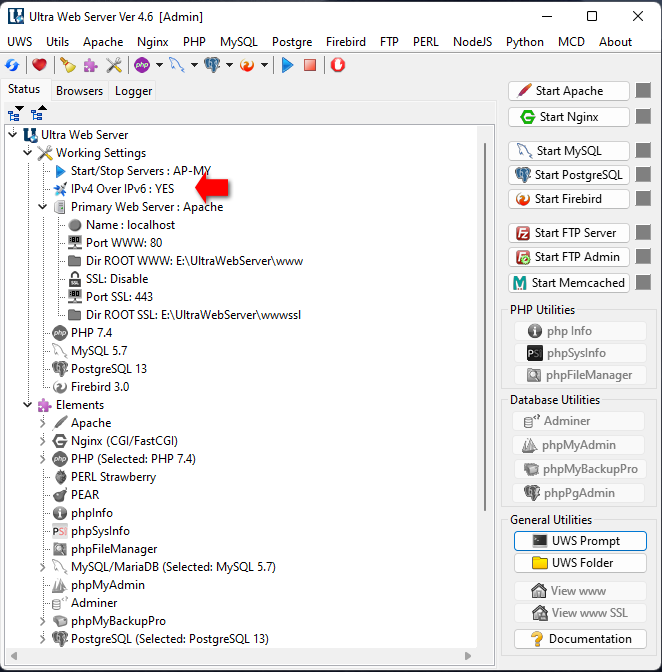The width and height of the screenshot is (662, 672).
Task: Collapse the Working Settings node
Action: [28, 152]
